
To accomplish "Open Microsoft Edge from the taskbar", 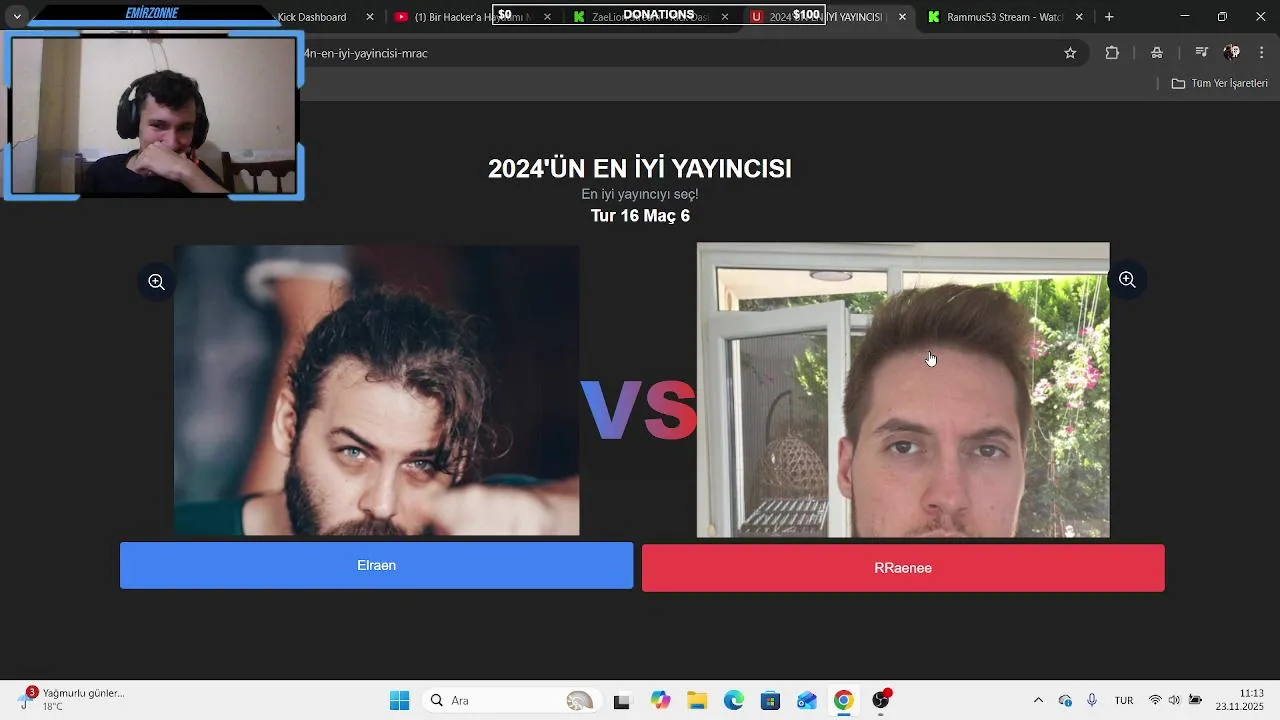I will point(734,701).
